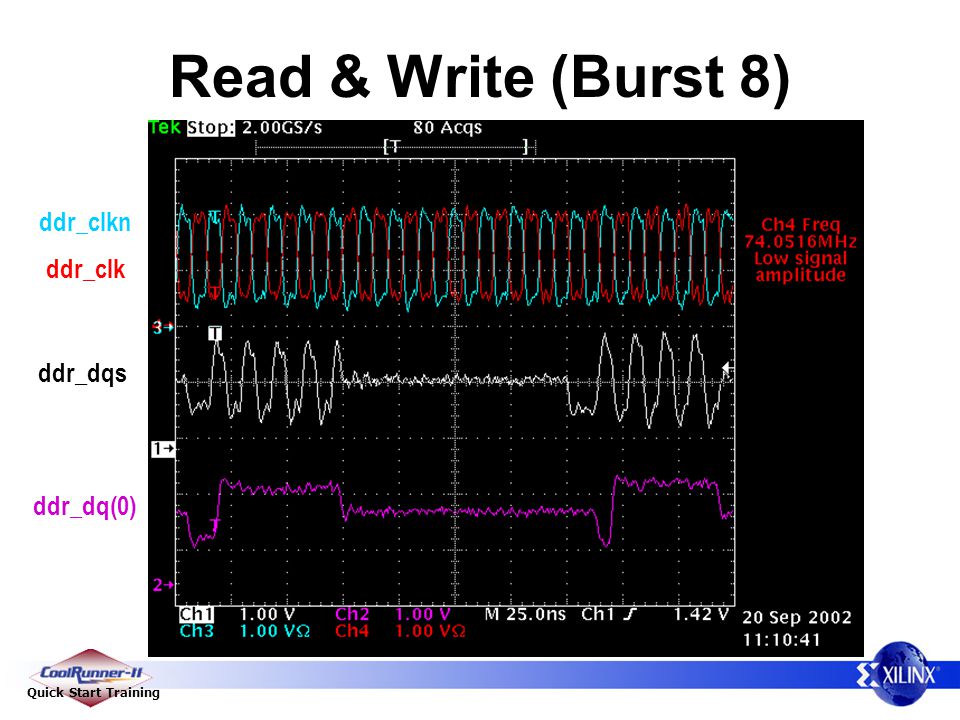Viewport: 960px width, 720px height.
Task: Click the Ch1 rising-edge trigger source readout
Action: [609, 614]
